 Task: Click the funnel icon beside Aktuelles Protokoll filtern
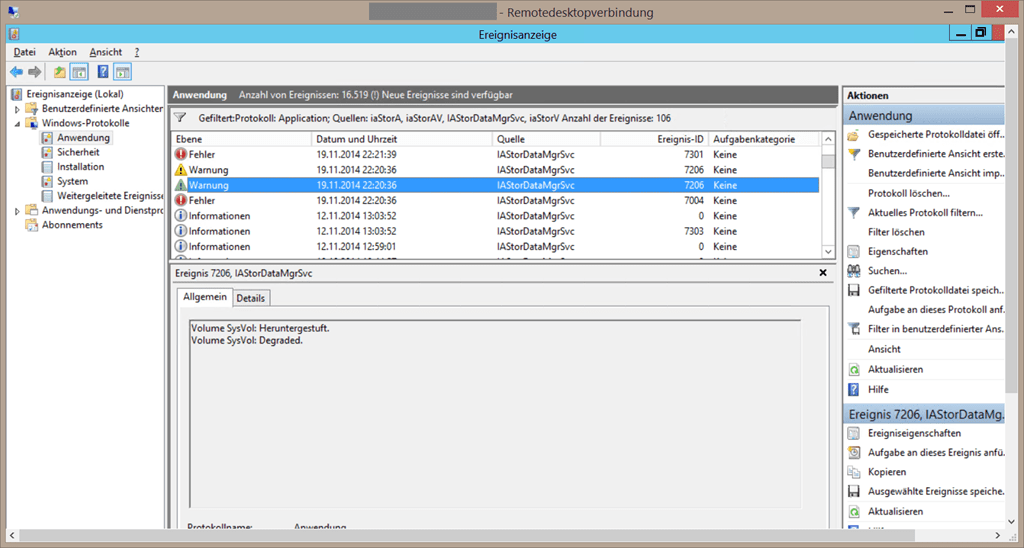[x=854, y=213]
